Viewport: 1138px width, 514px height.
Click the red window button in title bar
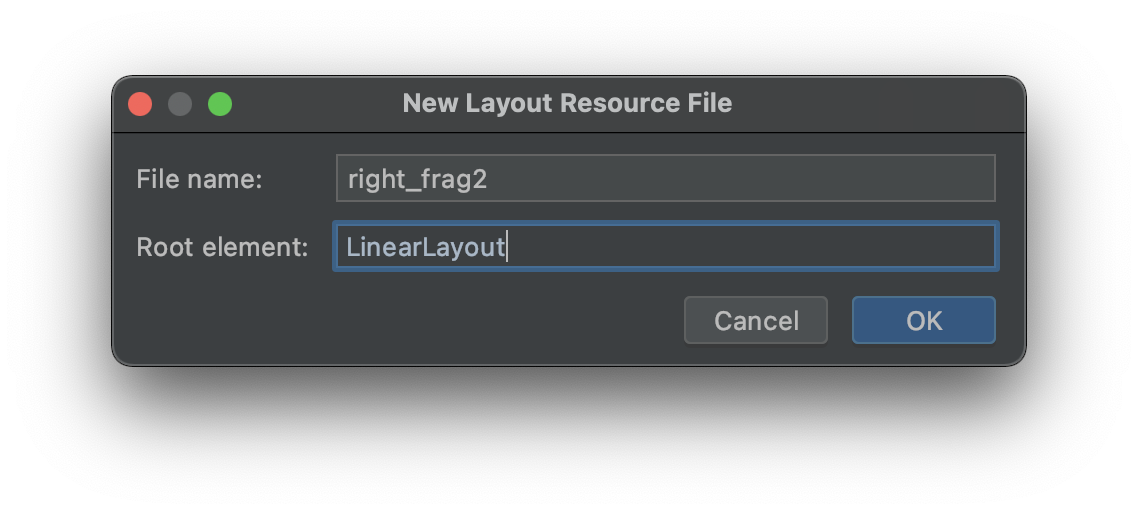140,104
